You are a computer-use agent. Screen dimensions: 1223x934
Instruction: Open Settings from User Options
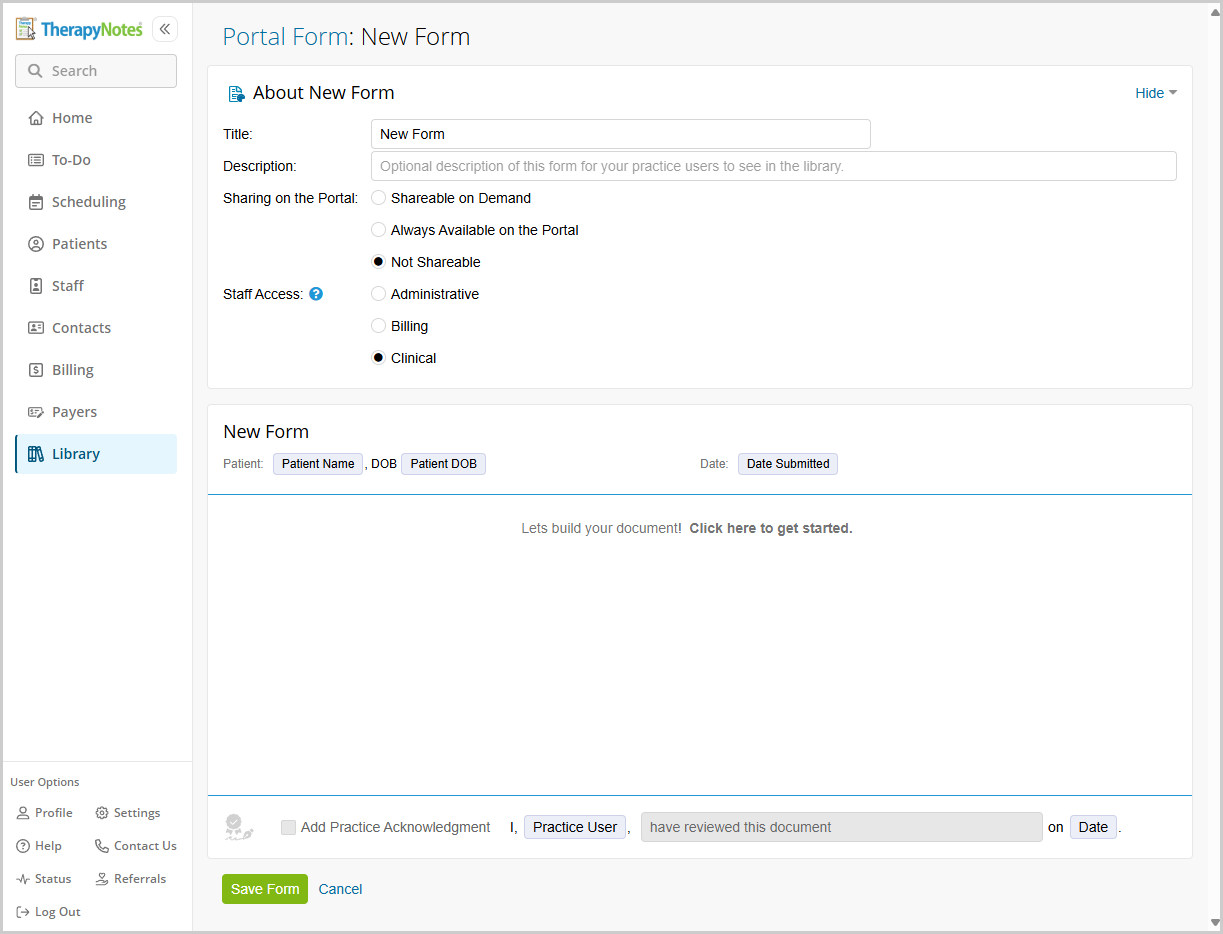pyautogui.click(x=128, y=813)
